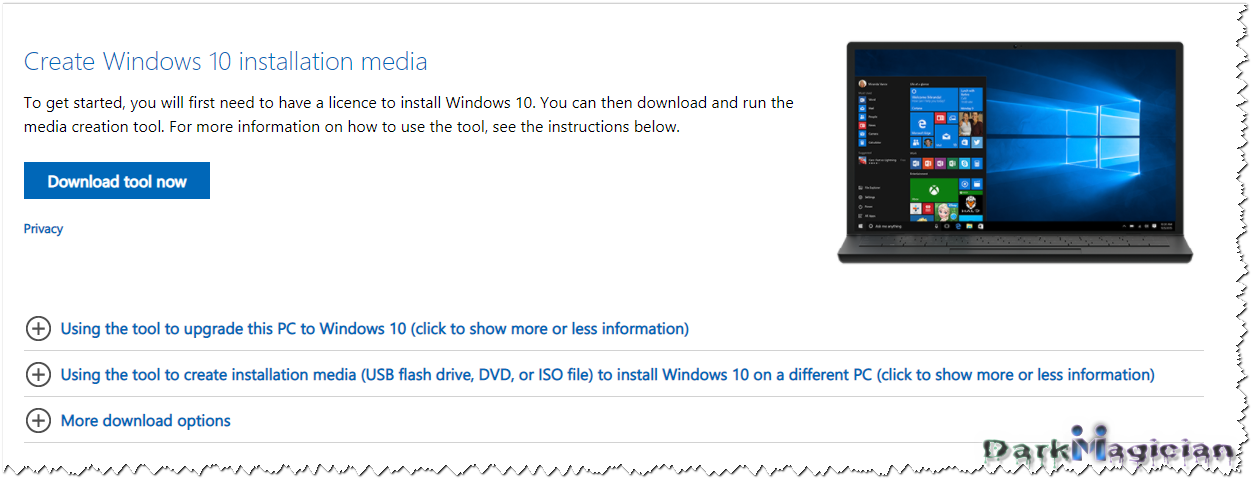Open the Privacy link
The height and width of the screenshot is (485, 1258).
point(43,229)
